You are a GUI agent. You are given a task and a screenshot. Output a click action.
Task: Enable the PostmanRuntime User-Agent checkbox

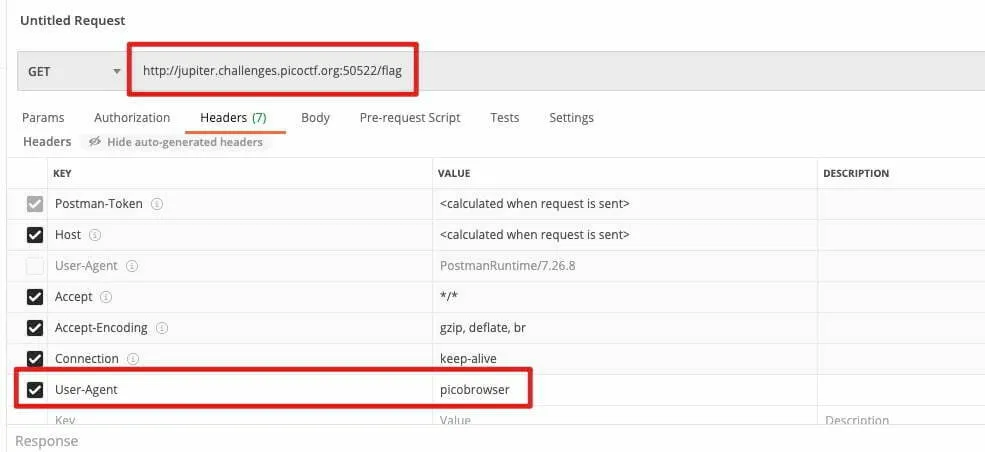pyautogui.click(x=35, y=266)
